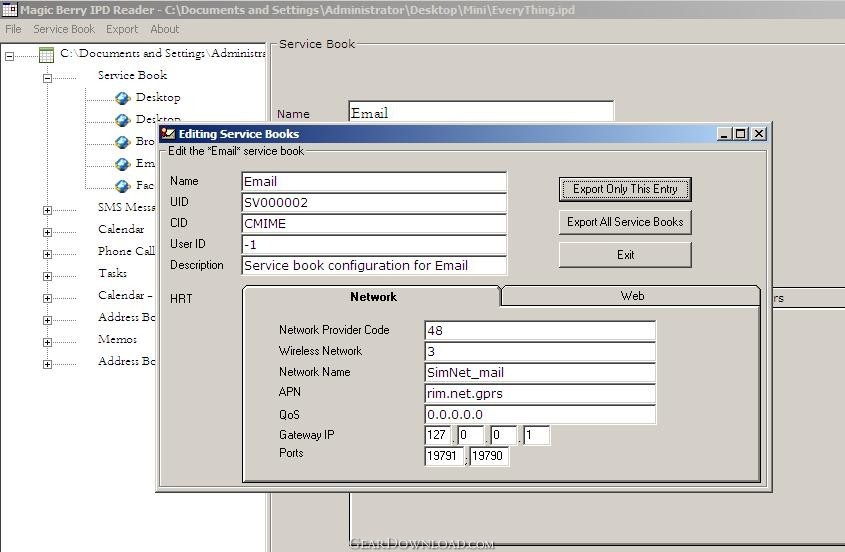Expand the Tasks tree node
This screenshot has height=552, width=845.
tap(47, 276)
